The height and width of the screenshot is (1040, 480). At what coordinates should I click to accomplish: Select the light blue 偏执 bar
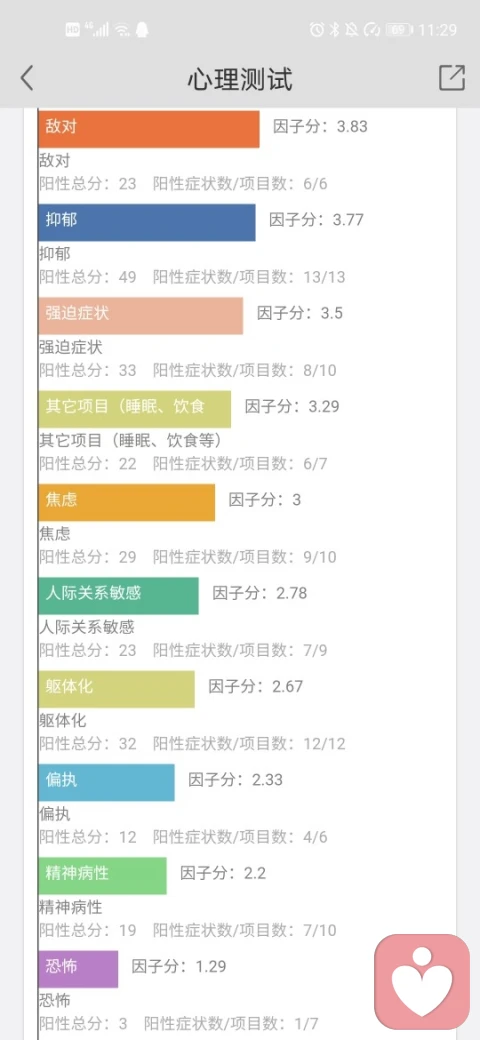[107, 783]
